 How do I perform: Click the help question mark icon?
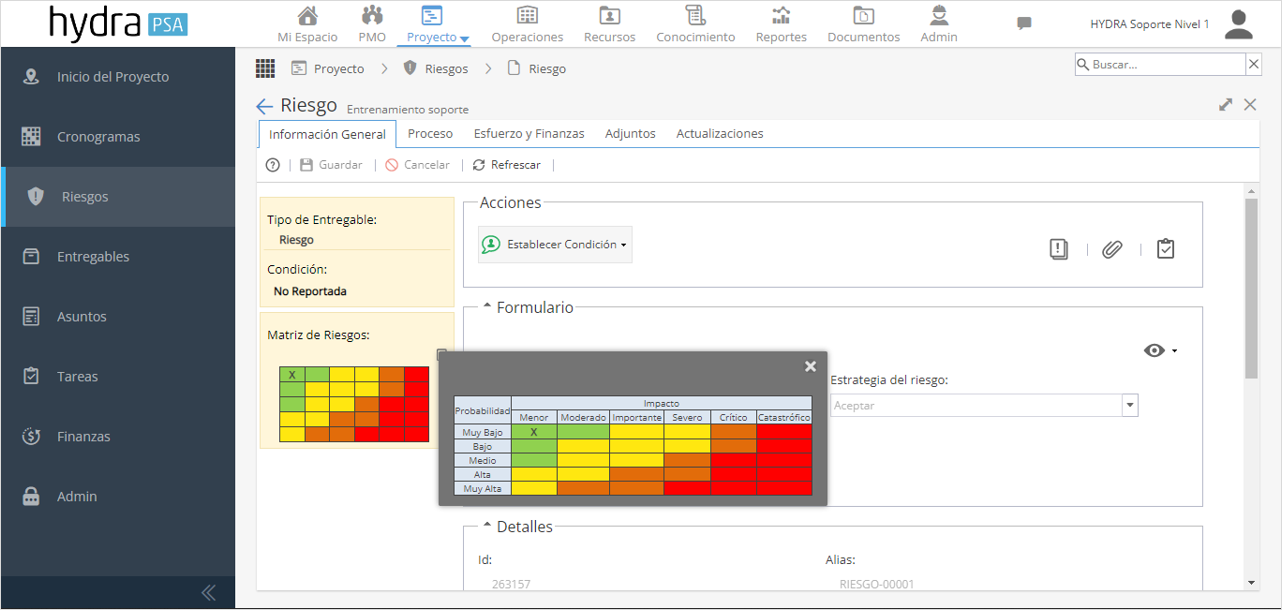[272, 165]
